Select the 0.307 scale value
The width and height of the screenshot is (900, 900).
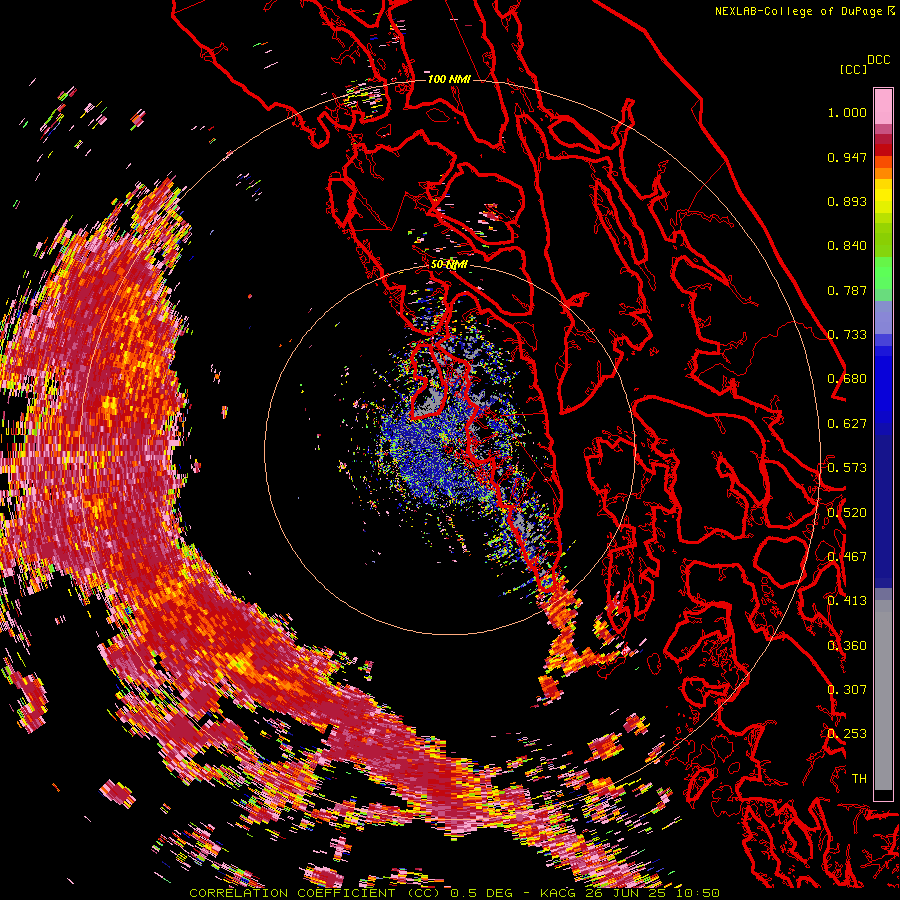[x=847, y=690]
